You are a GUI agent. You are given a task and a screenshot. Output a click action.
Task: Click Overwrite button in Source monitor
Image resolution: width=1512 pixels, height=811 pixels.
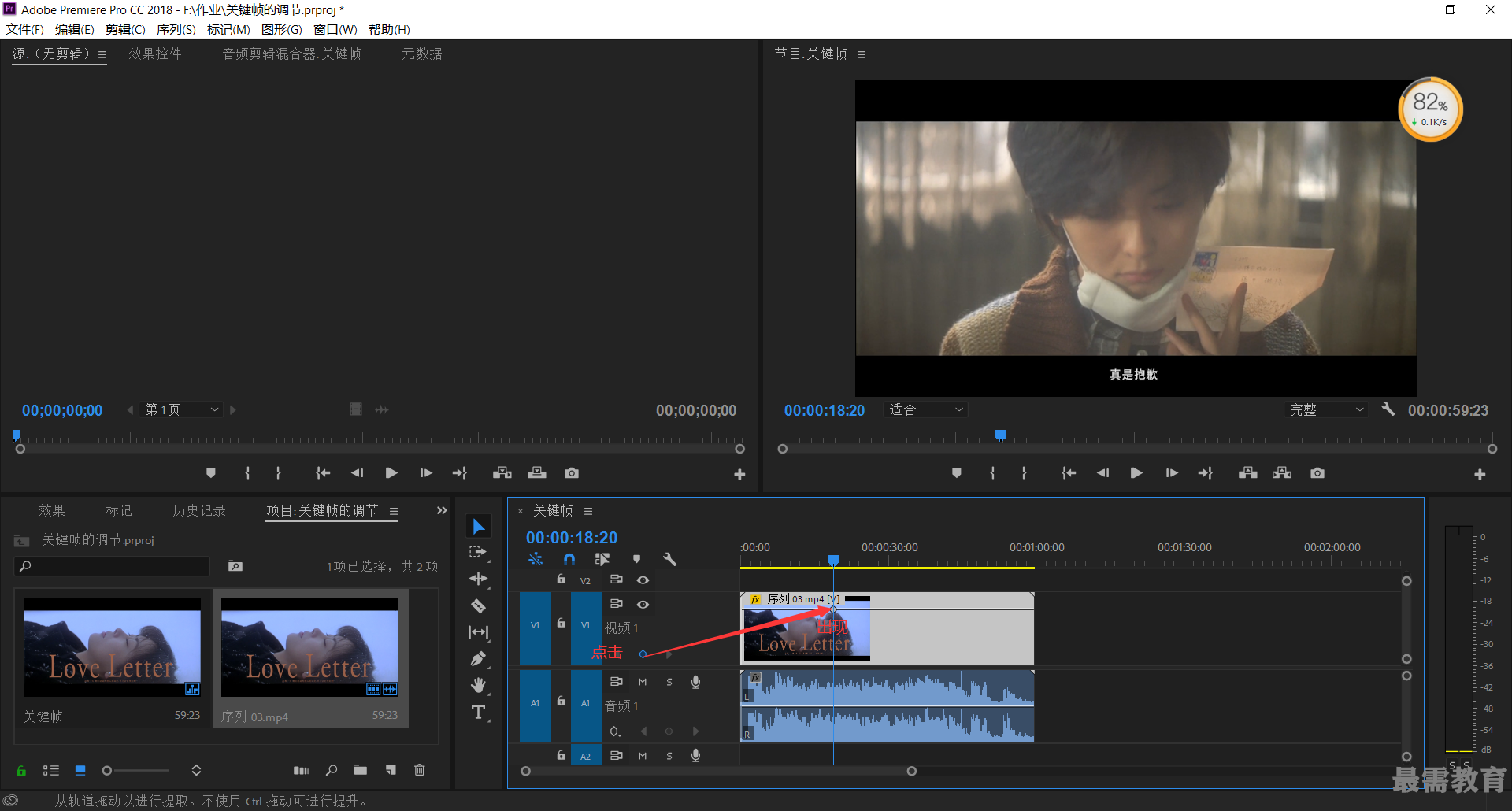coord(537,473)
